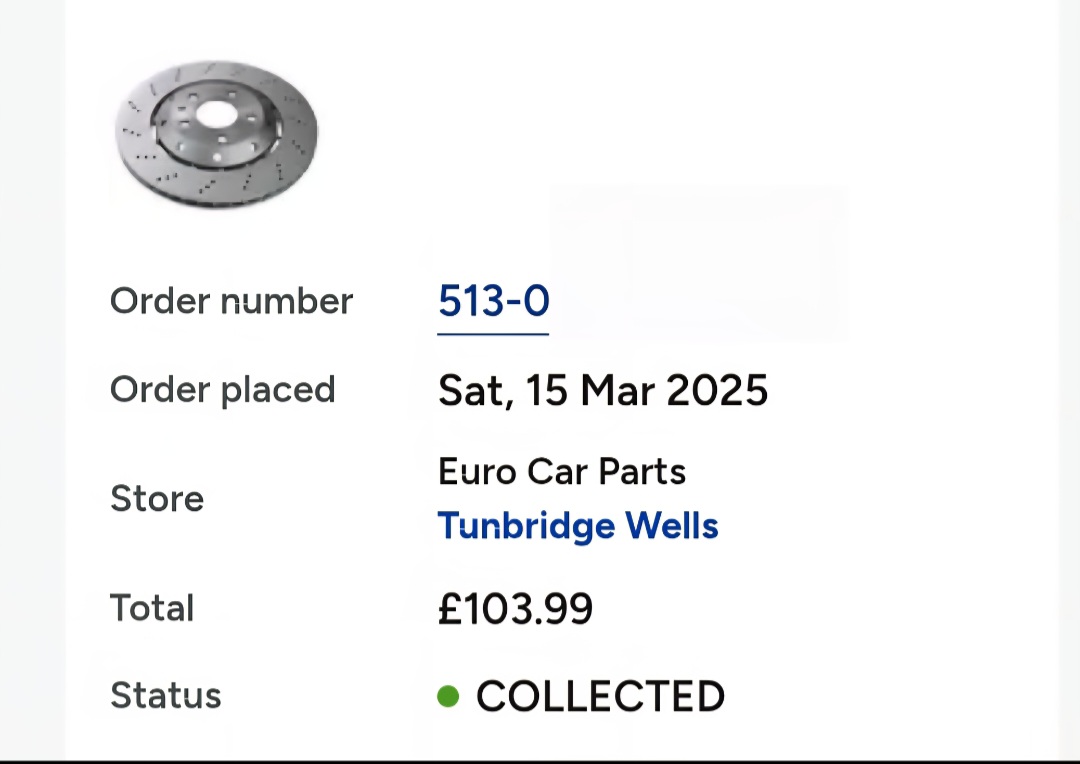Click the grey margin left of the card

pos(32,379)
